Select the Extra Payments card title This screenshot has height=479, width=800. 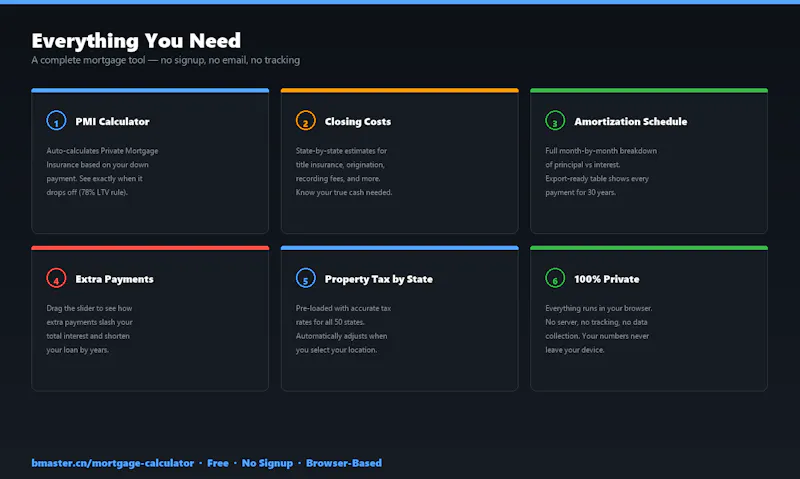tap(114, 279)
